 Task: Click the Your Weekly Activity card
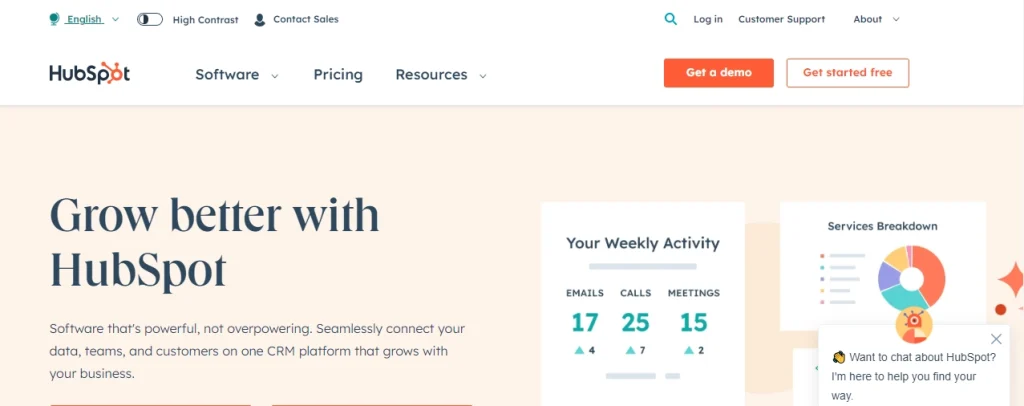(642, 300)
